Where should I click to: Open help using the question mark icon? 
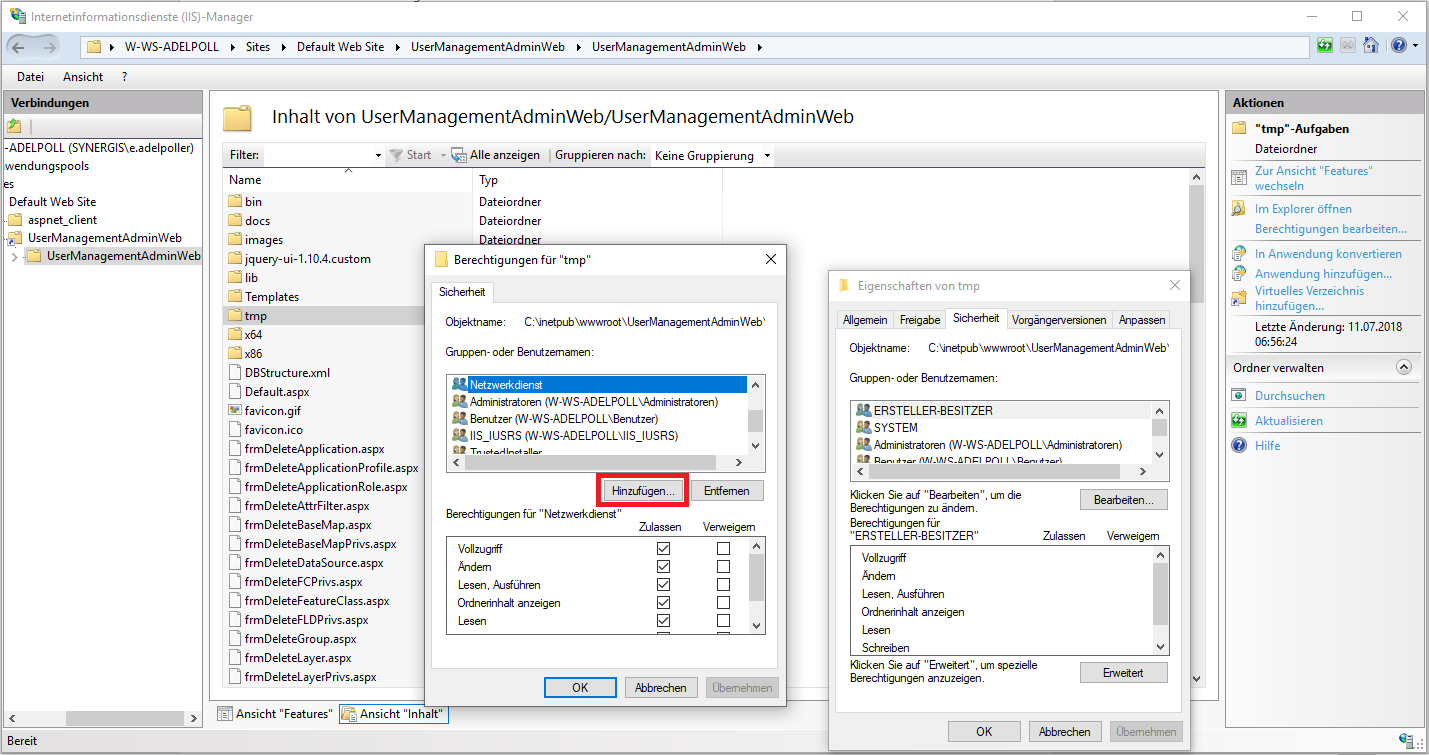pyautogui.click(x=1396, y=45)
